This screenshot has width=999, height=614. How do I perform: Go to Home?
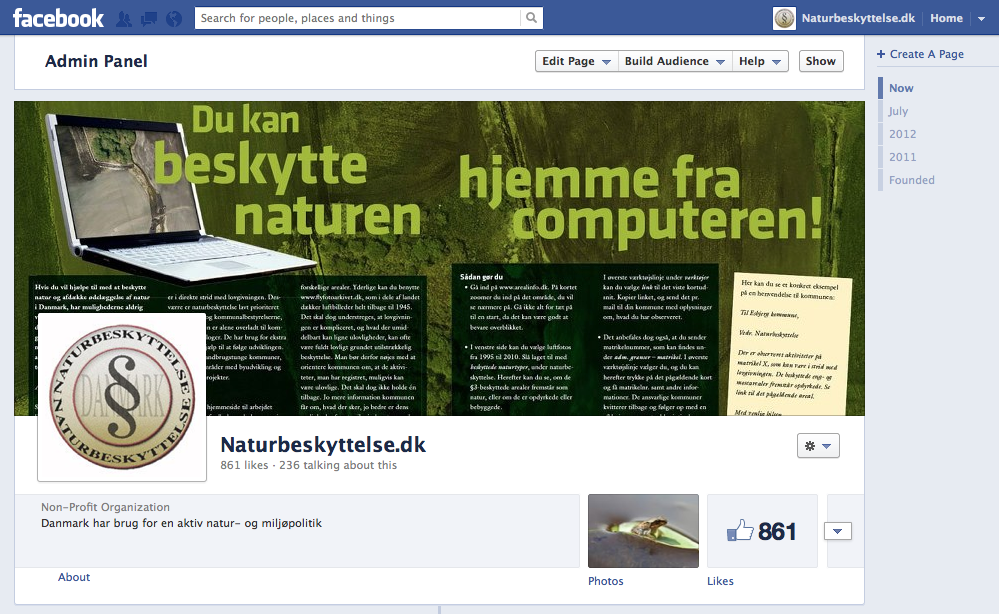pos(946,18)
